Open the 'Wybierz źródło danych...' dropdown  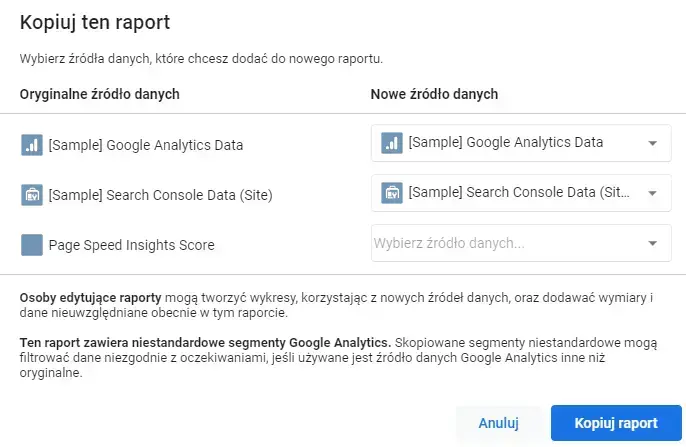click(521, 243)
